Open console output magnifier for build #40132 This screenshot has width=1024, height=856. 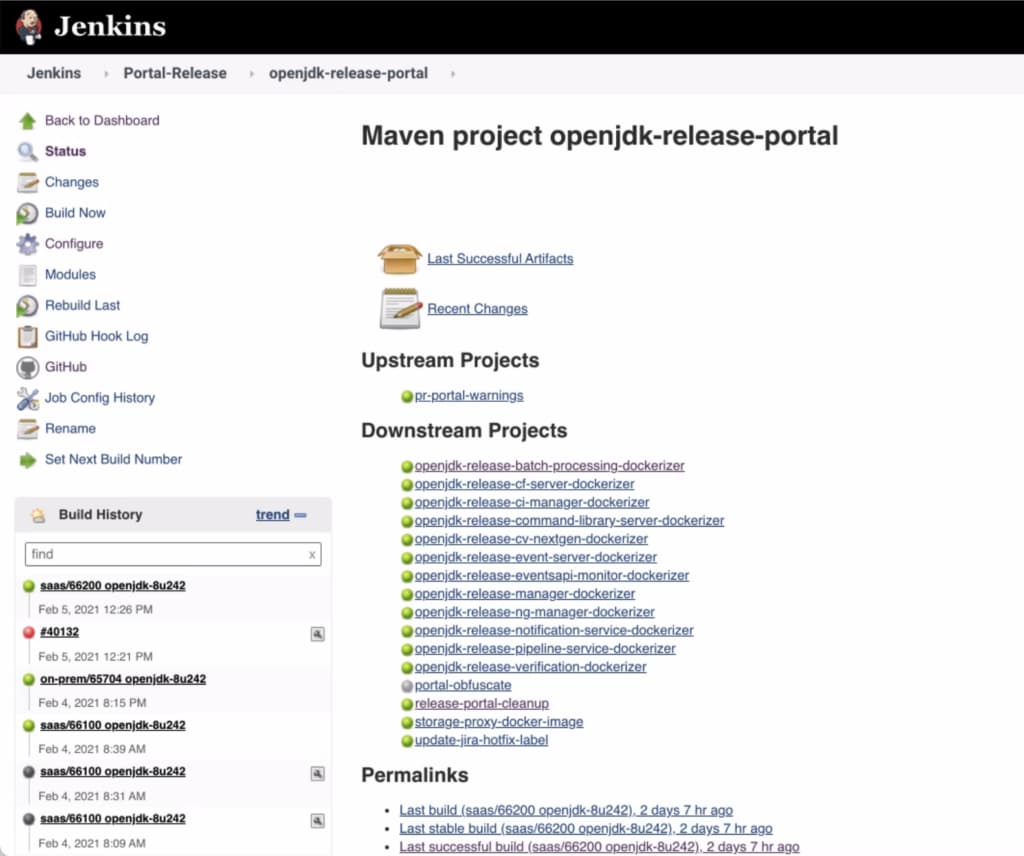(x=317, y=633)
